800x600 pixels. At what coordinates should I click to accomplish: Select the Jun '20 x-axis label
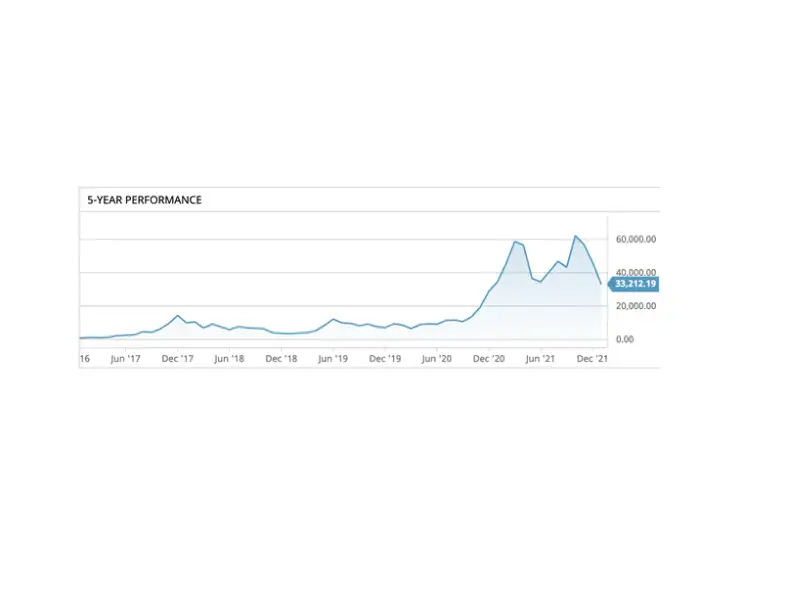(x=437, y=358)
